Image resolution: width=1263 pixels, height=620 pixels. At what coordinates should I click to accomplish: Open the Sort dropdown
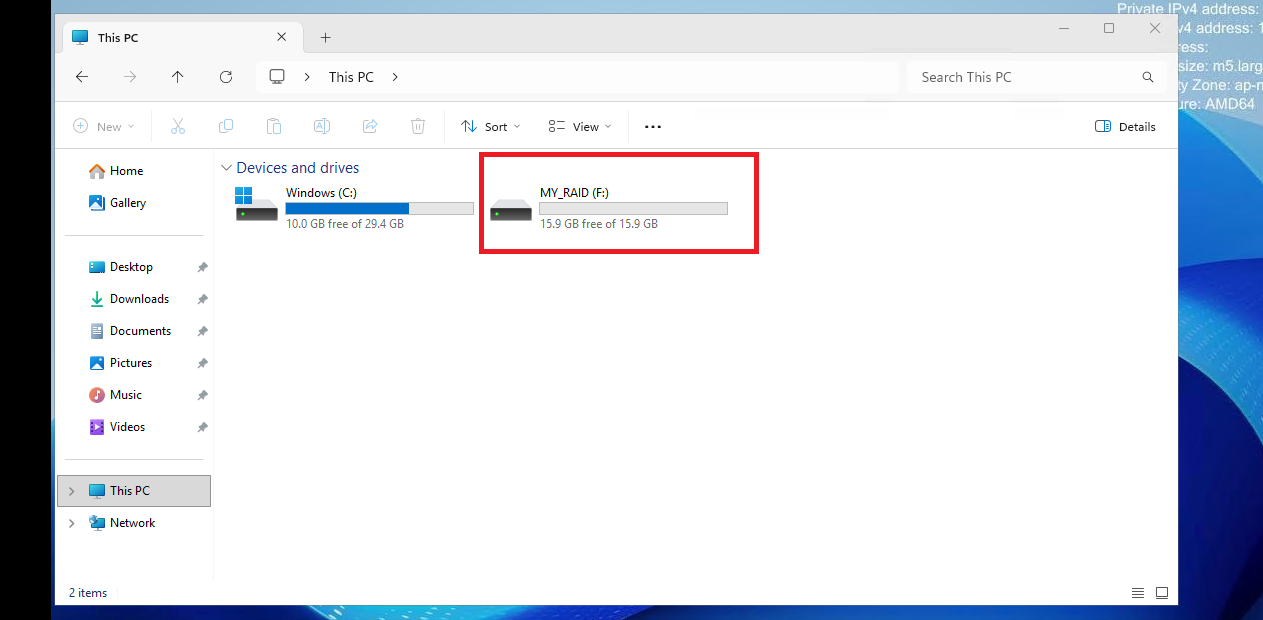(x=491, y=127)
